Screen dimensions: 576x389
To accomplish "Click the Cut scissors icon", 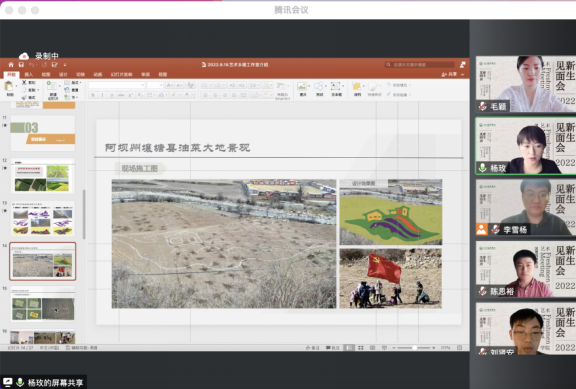I will coord(24,83).
